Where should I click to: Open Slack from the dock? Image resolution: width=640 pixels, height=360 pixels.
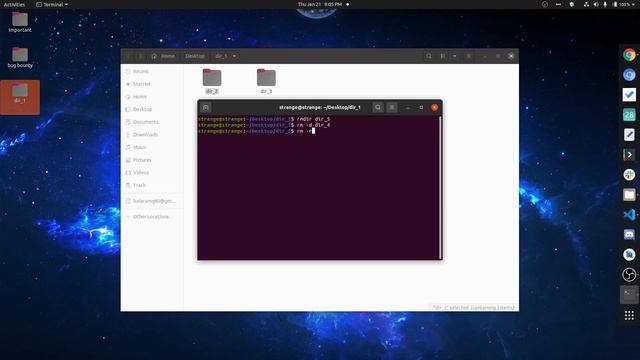pos(629,175)
